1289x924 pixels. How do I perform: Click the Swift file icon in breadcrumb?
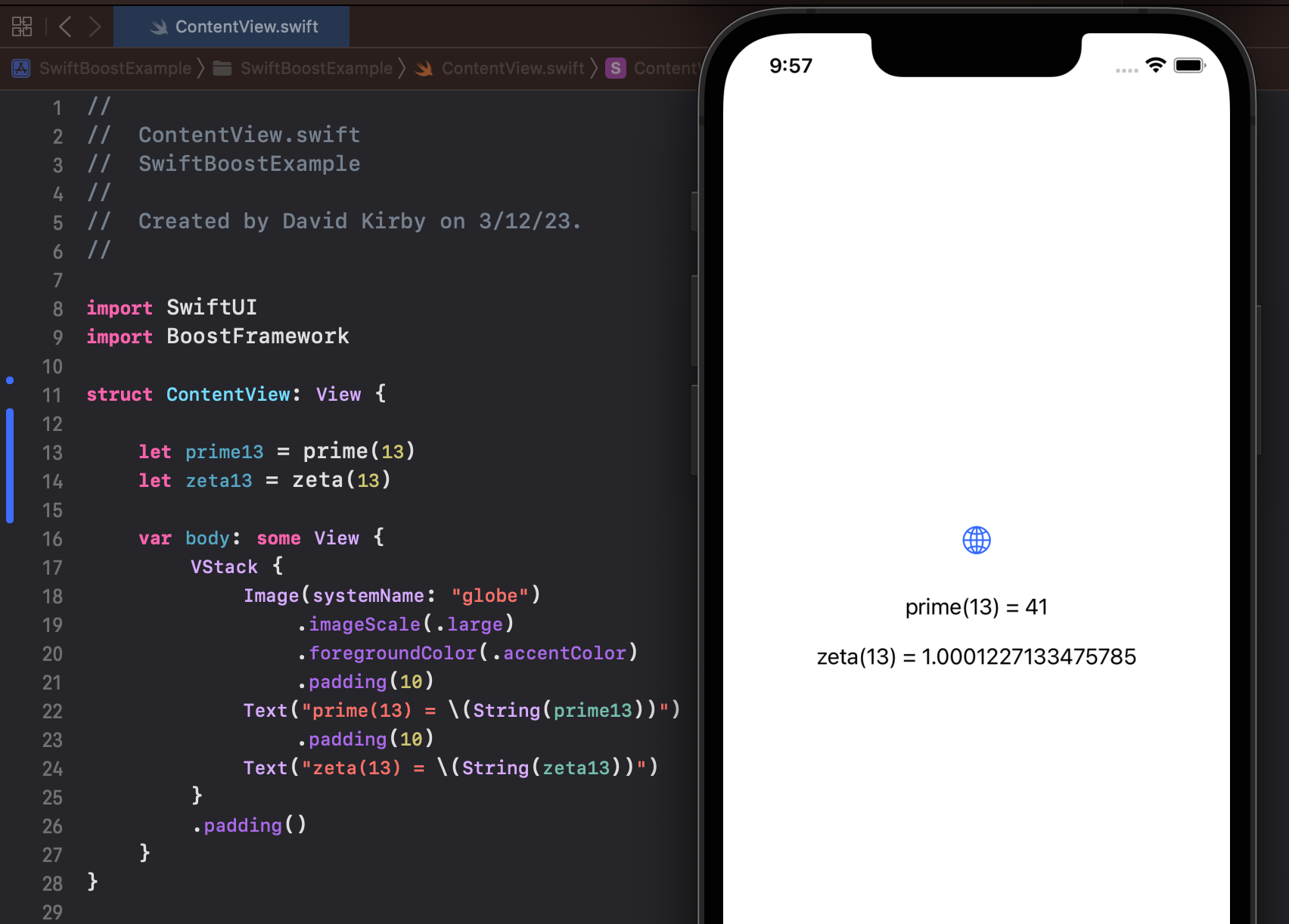pos(424,68)
